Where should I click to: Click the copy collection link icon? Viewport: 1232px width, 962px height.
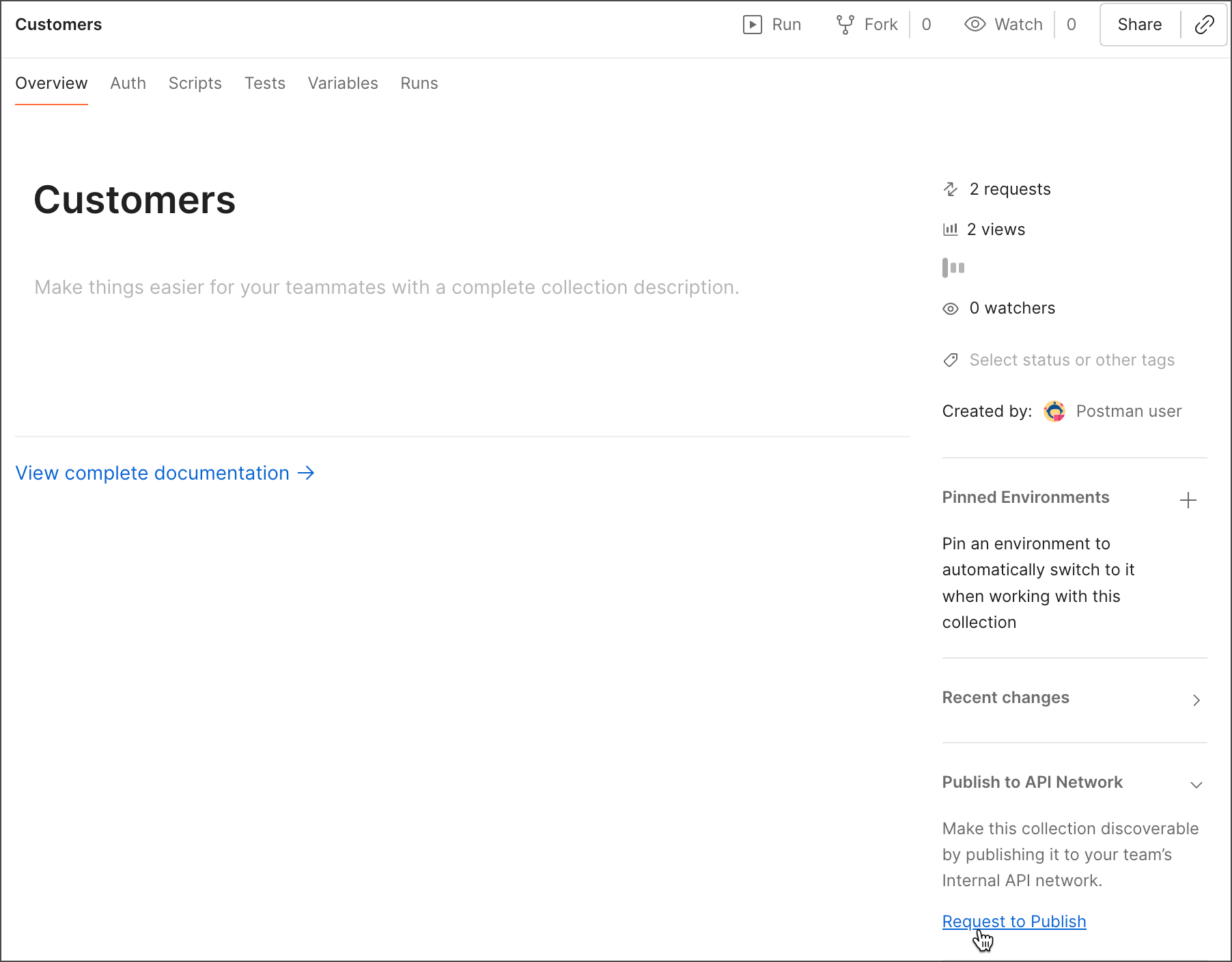tap(1204, 25)
